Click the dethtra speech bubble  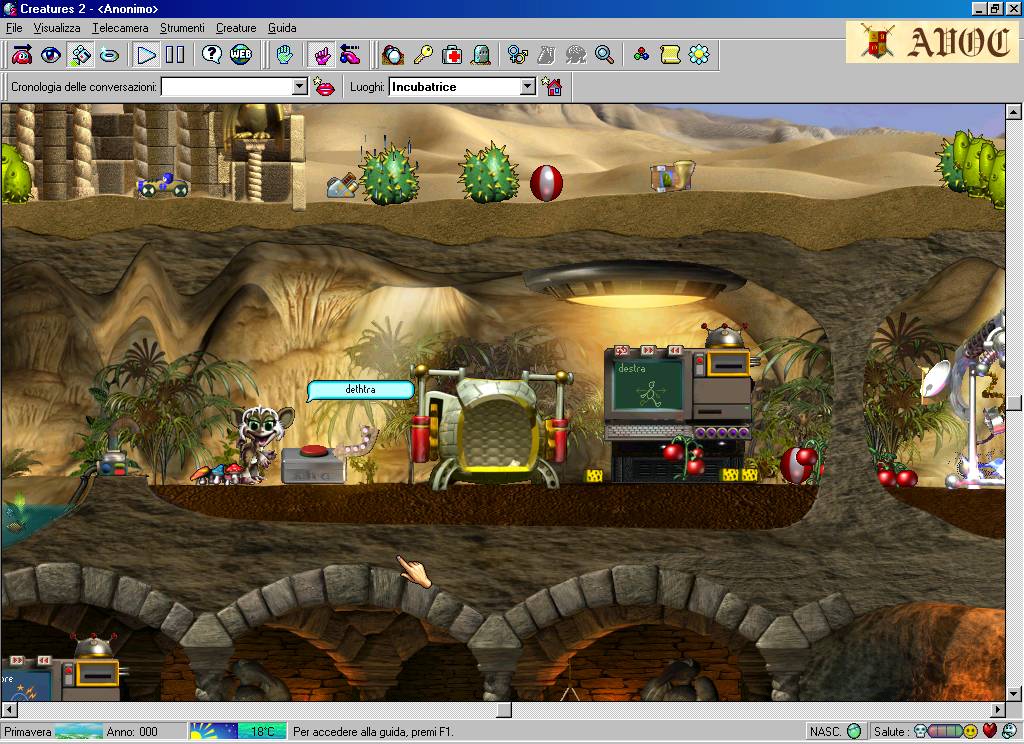(x=360, y=390)
